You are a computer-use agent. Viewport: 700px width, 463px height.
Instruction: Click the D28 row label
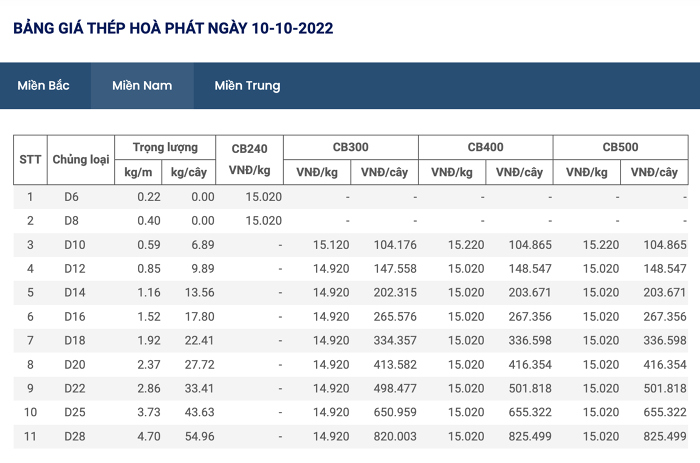[x=75, y=436]
